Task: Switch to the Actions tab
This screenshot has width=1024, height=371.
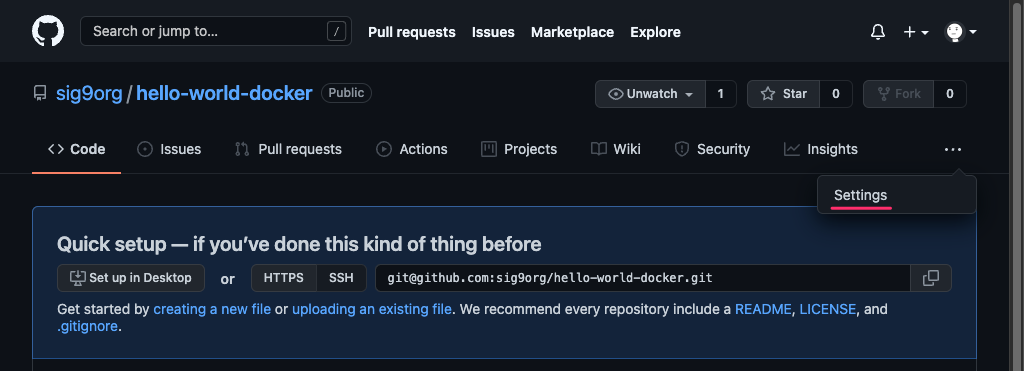Action: pos(411,150)
